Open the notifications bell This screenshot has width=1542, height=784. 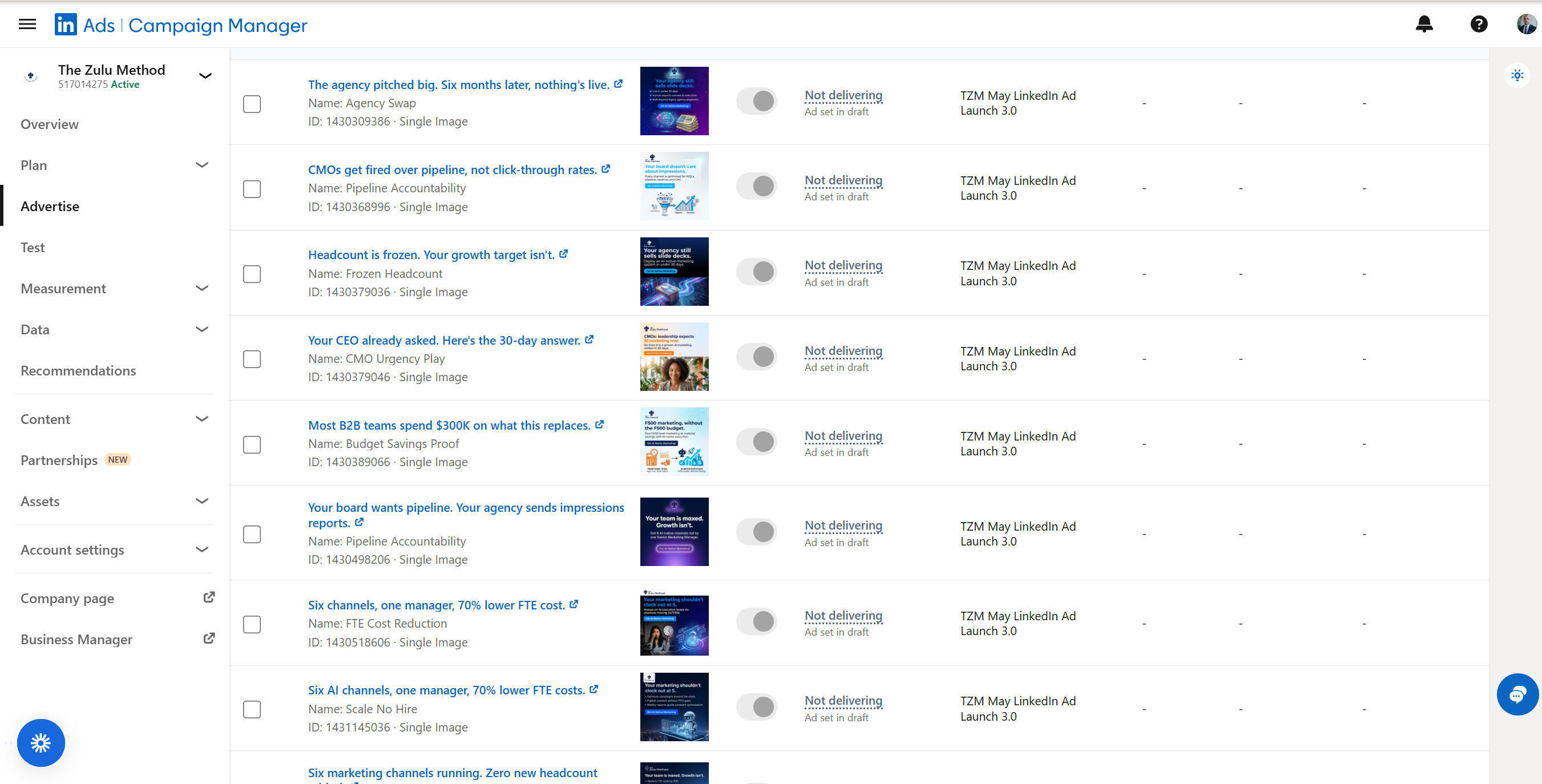click(1424, 24)
